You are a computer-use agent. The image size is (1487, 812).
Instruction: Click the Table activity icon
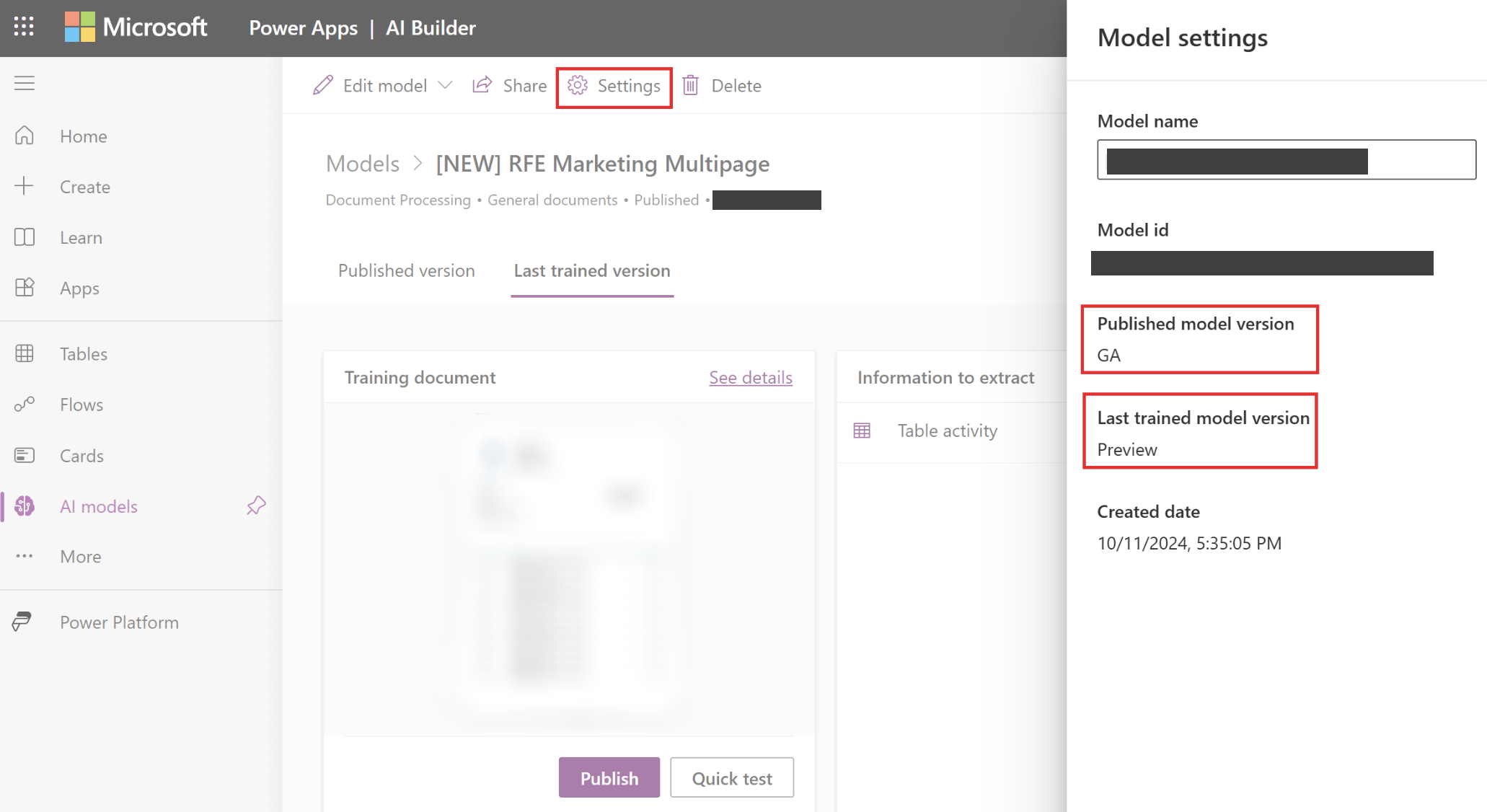[x=862, y=430]
